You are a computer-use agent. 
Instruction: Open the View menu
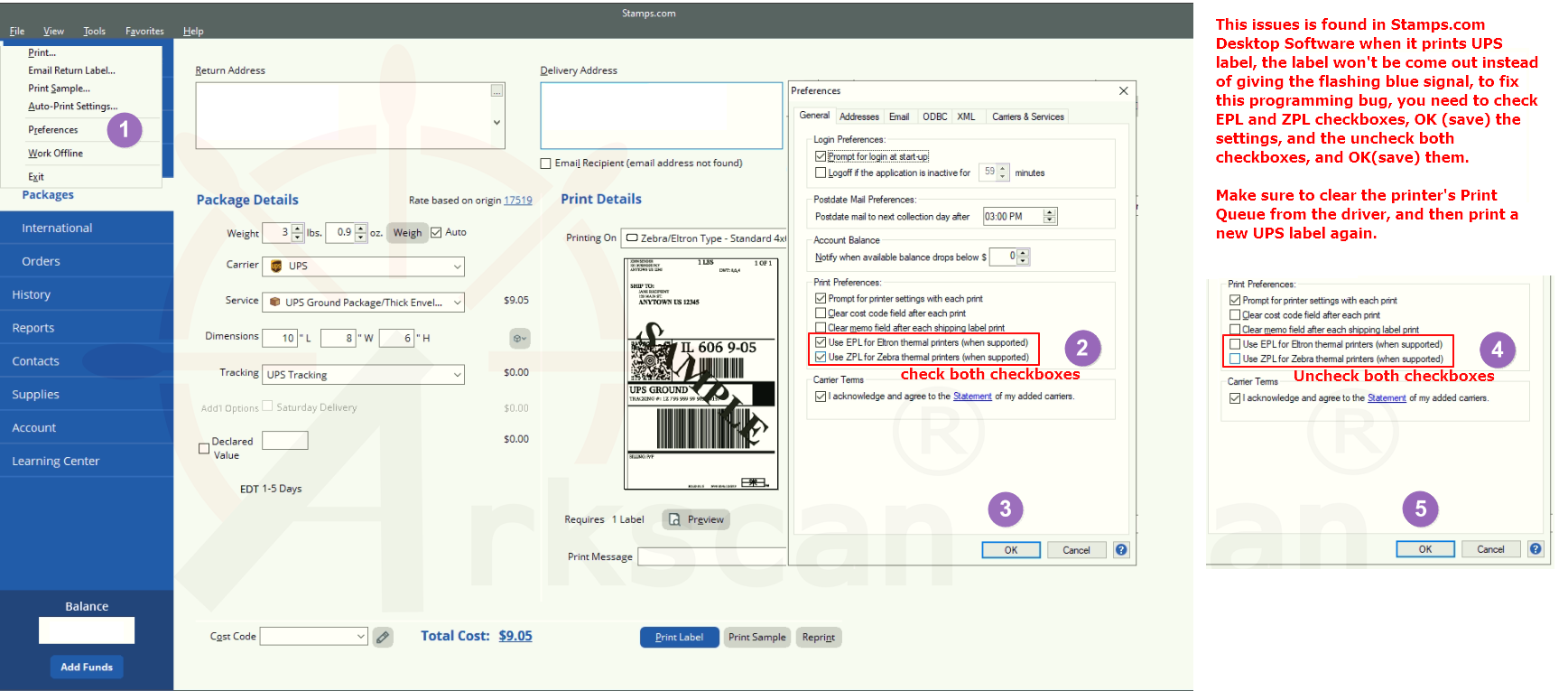coord(53,31)
